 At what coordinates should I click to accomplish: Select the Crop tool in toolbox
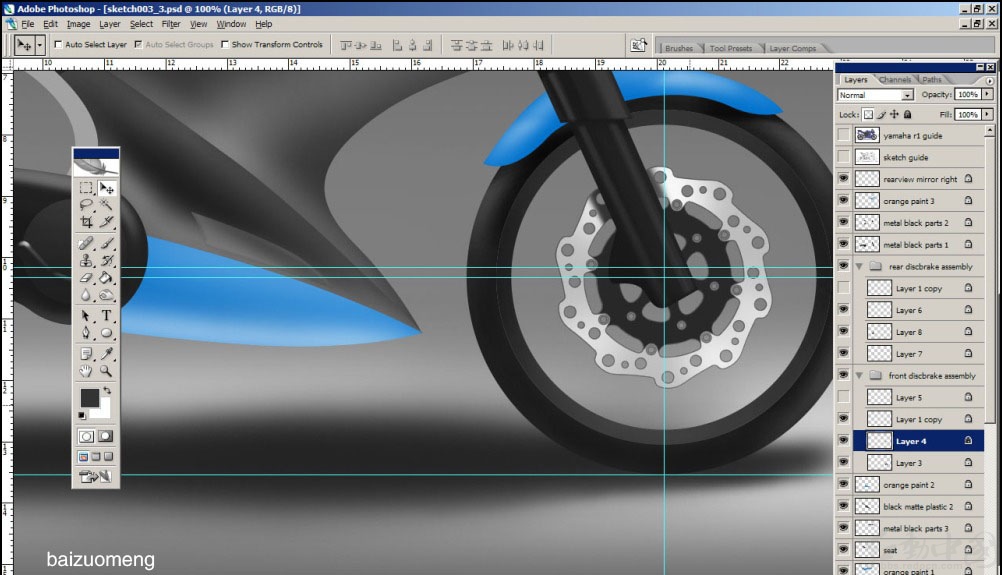pos(86,222)
